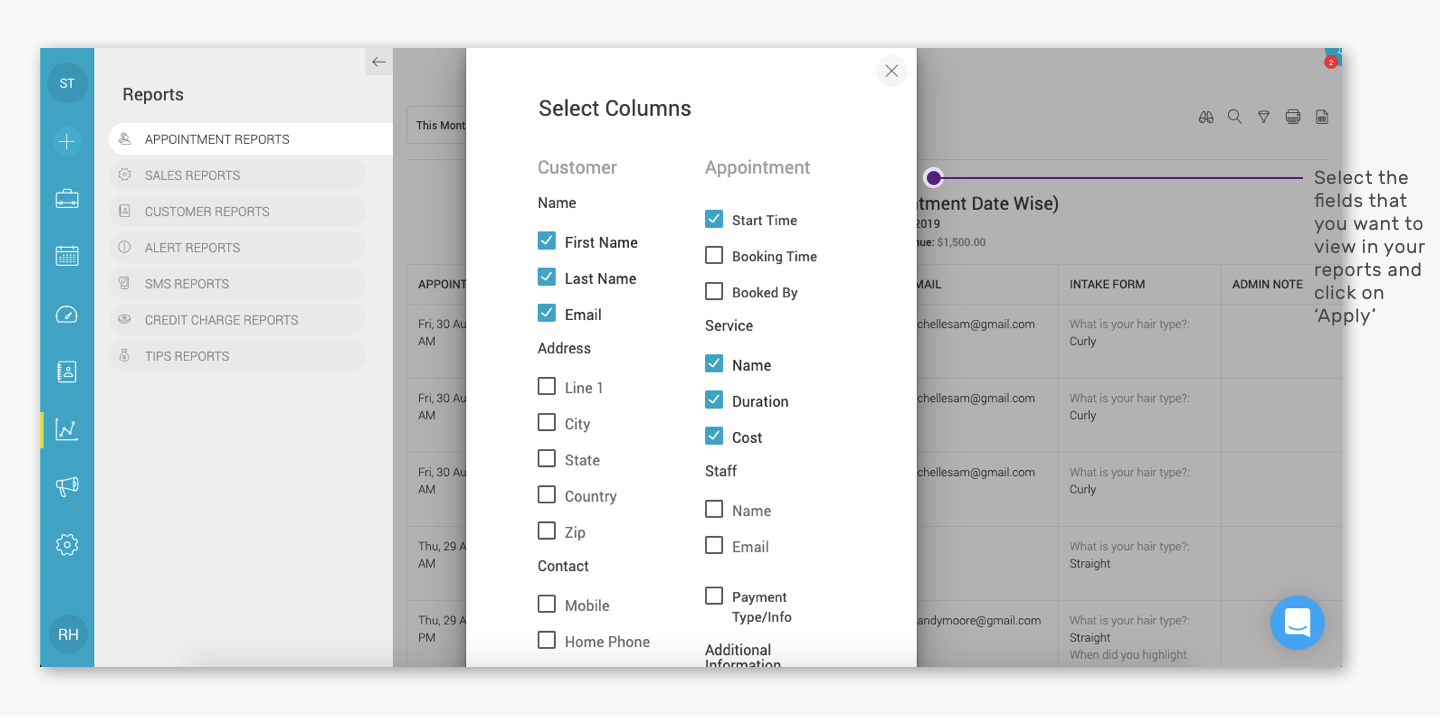Click the export file icon in the report toolbar
The image size is (1440, 718).
[x=1322, y=117]
